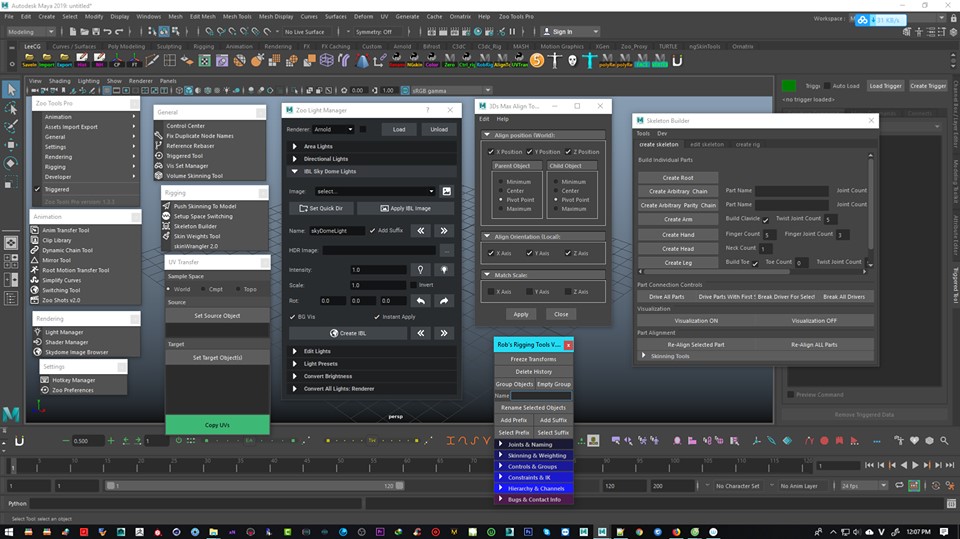Launch Push Skinning To Model

point(204,206)
